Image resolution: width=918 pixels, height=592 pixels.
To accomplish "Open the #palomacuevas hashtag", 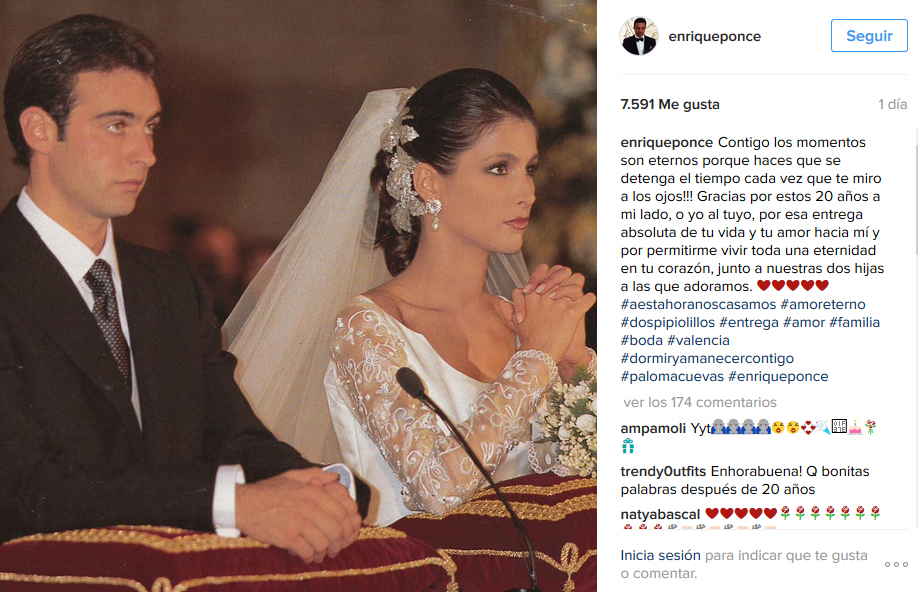I will (x=672, y=377).
